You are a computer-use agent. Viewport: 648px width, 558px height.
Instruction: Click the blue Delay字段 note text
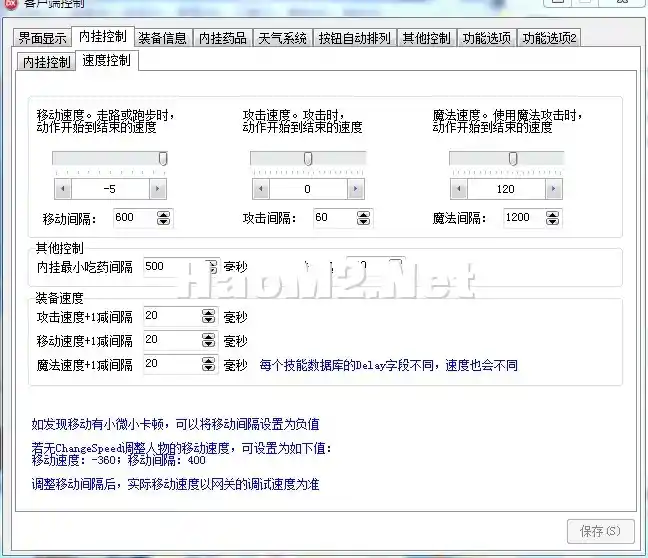pos(388,365)
